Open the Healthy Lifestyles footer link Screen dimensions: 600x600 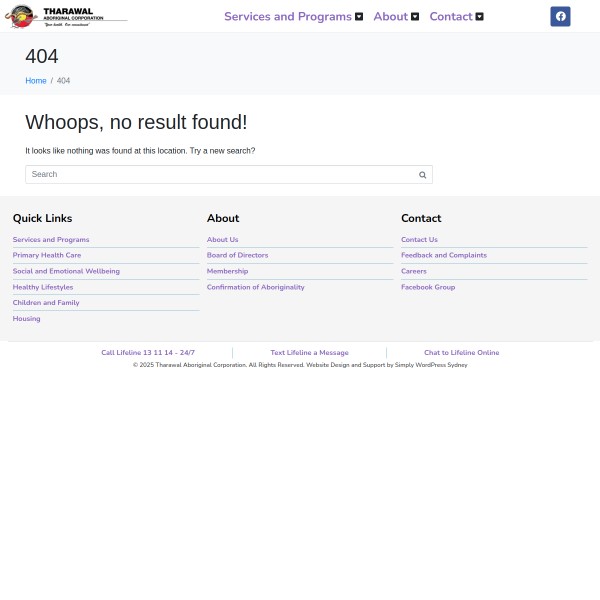[x=43, y=287]
